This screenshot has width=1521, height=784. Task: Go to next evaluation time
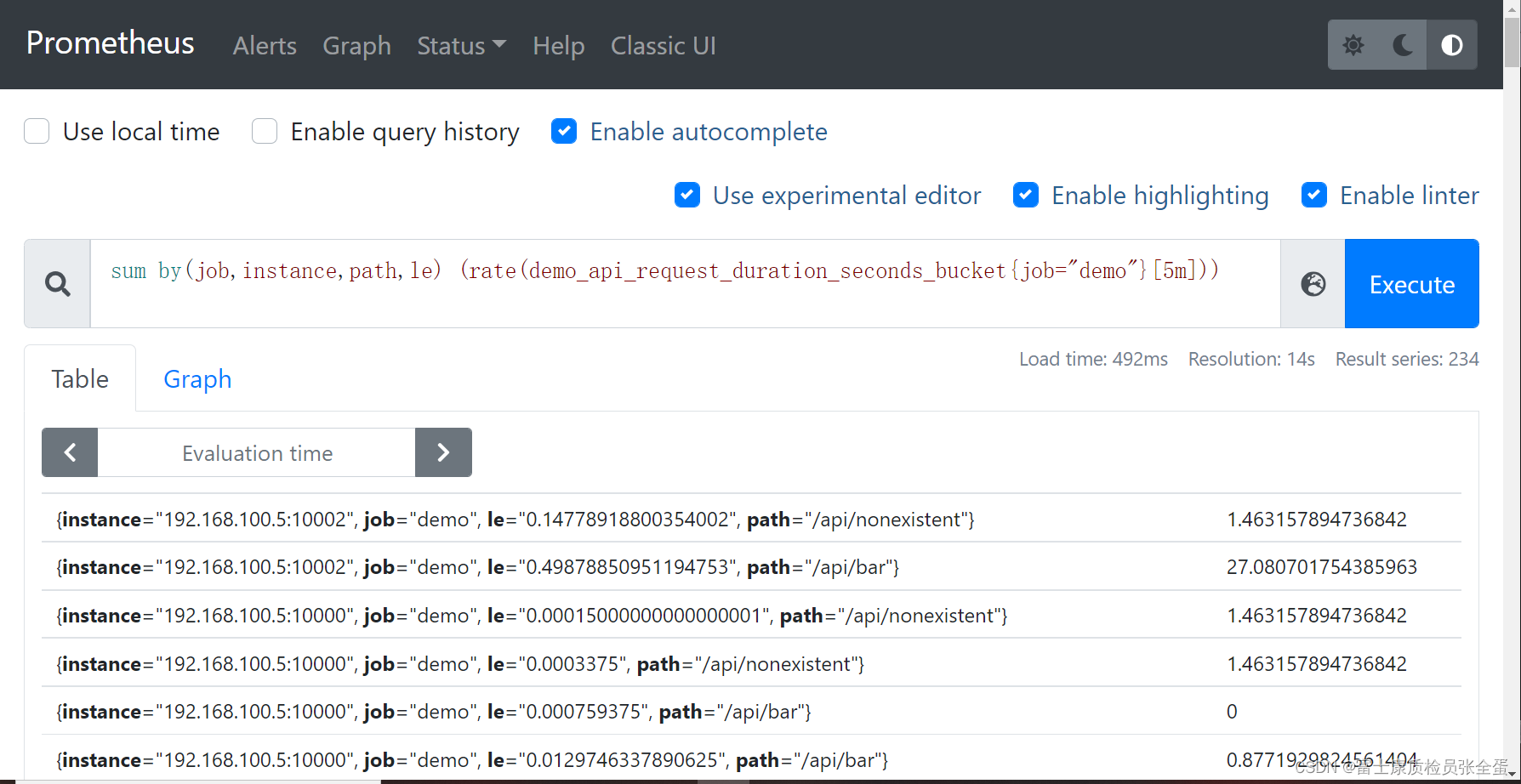click(x=443, y=452)
